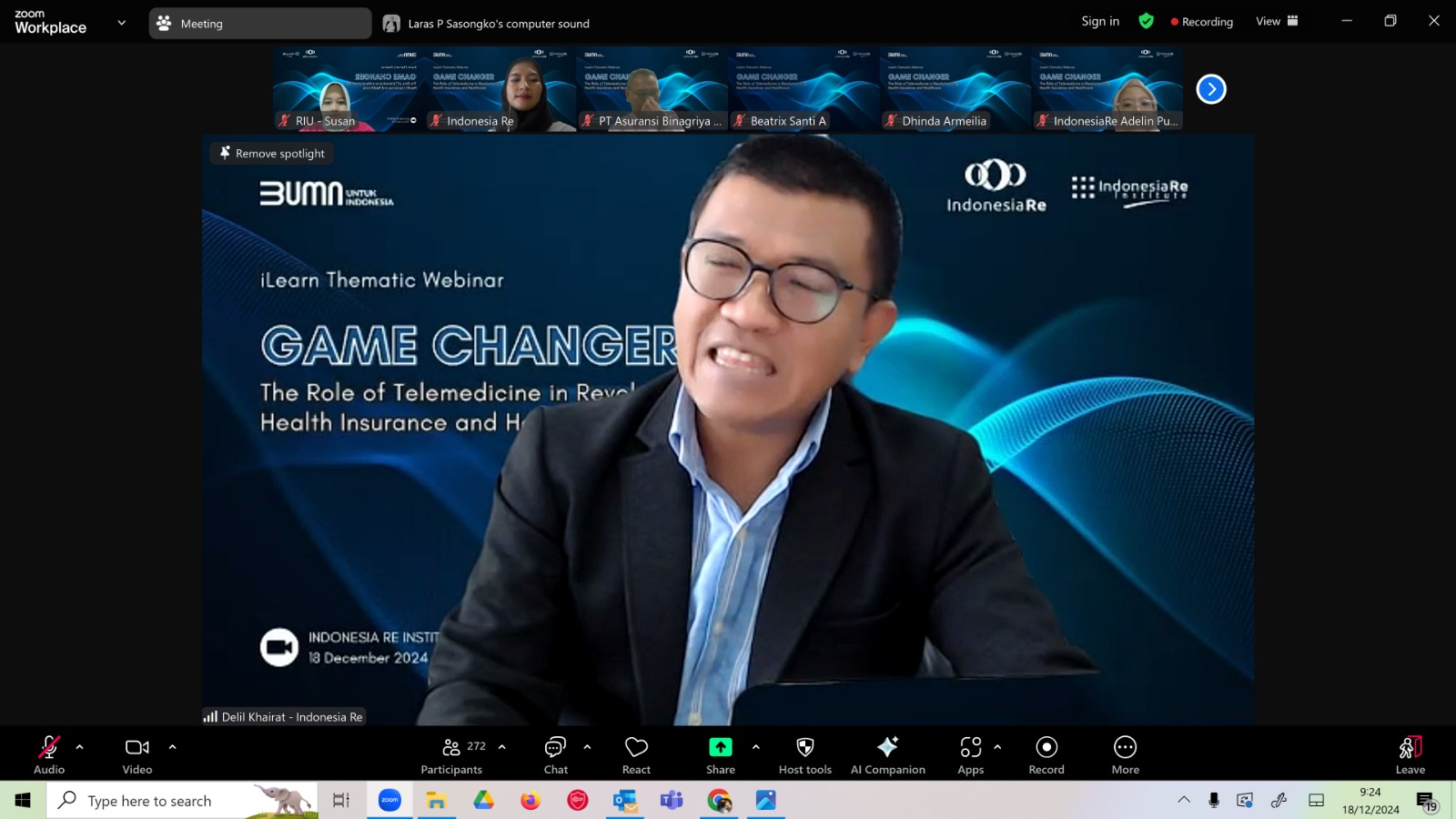Select the Meeting tab

[259, 24]
